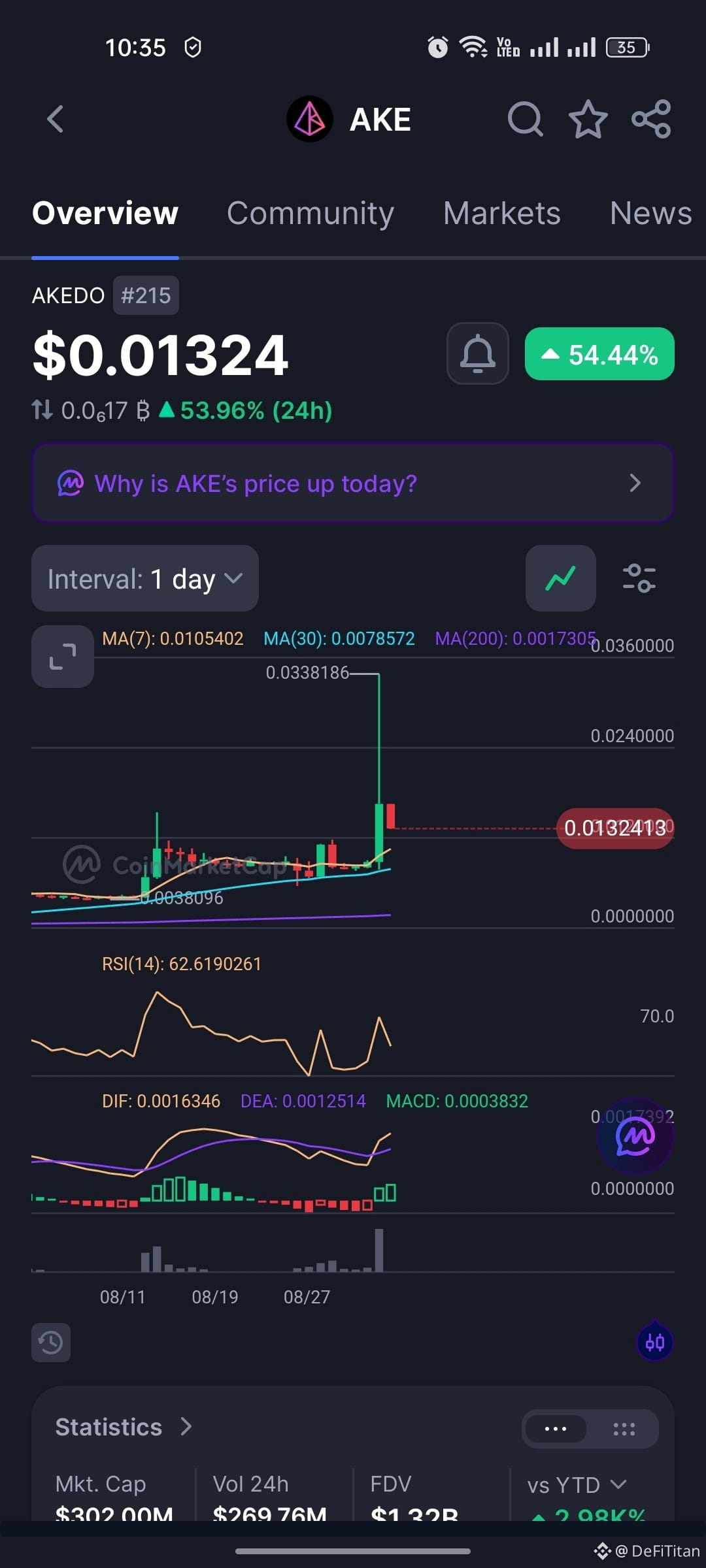Screen dimensions: 706x1568
Task: Switch to line chart view
Action: [561, 578]
